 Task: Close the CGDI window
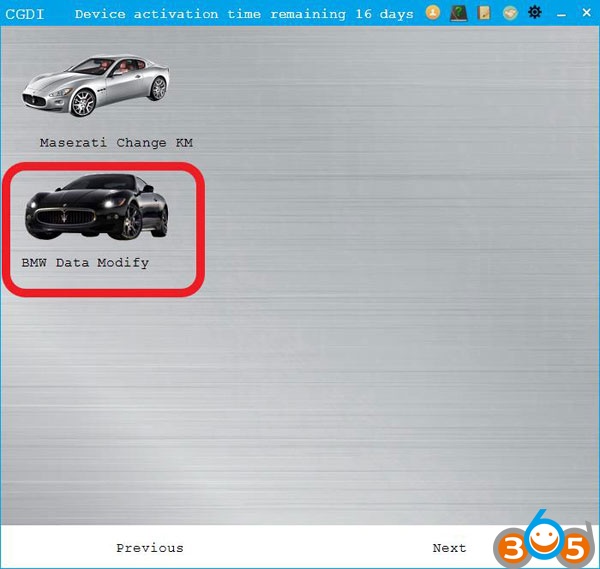(586, 13)
